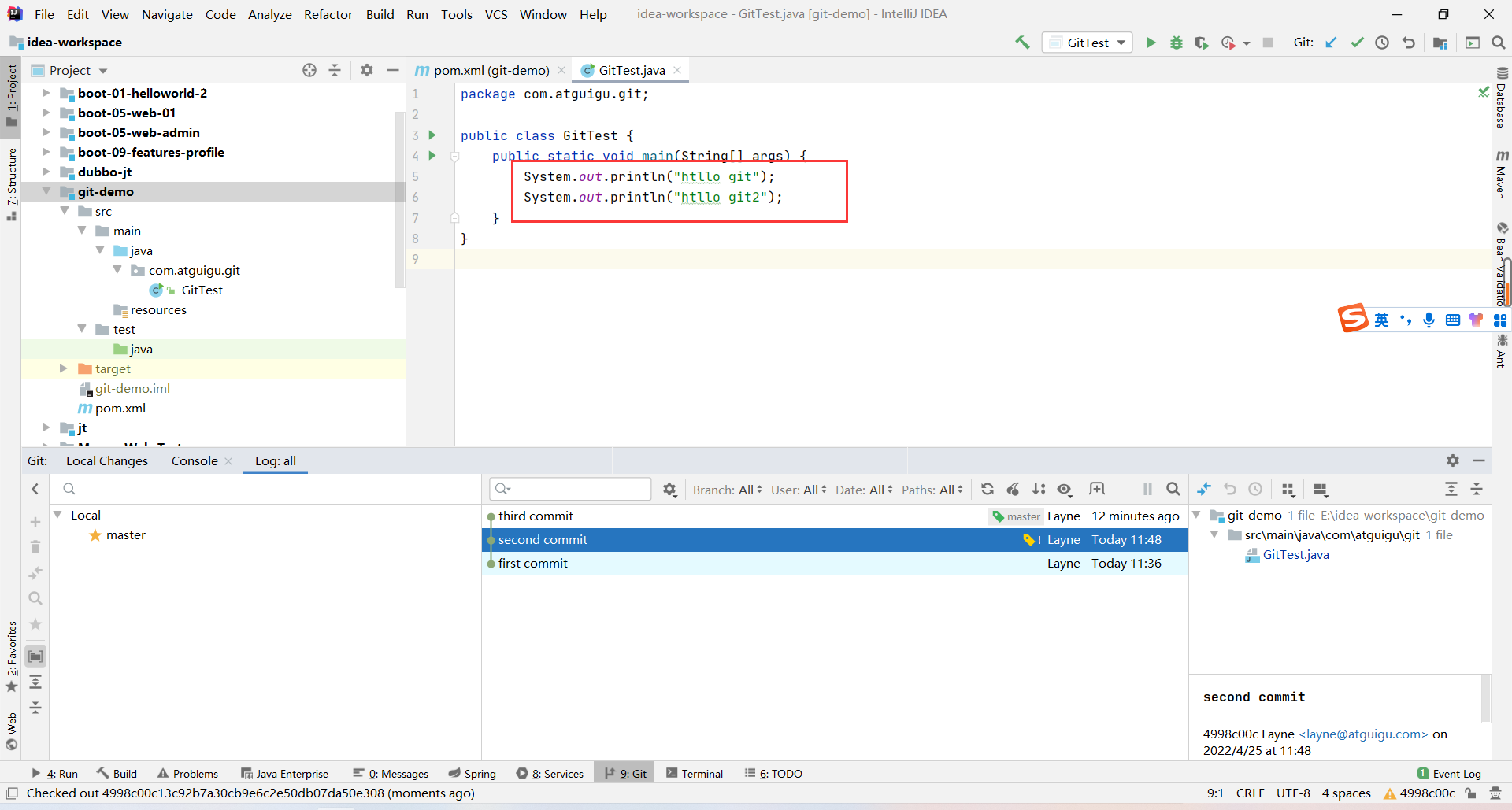1512x810 pixels.
Task: Click the Git rollback icon
Action: coord(1408,43)
